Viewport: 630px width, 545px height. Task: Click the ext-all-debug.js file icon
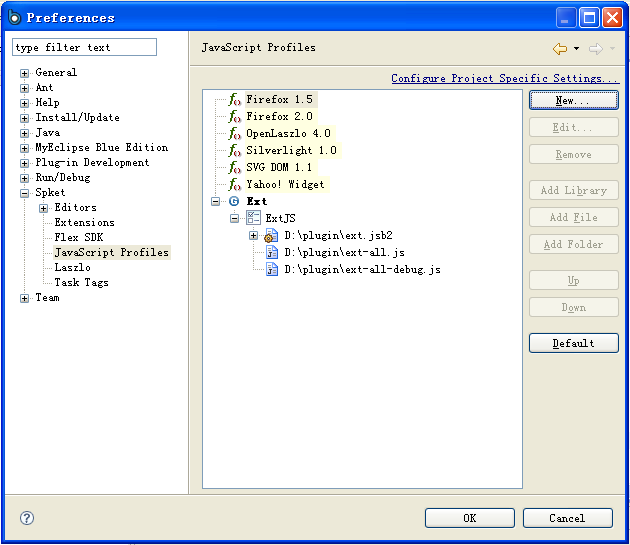272,269
